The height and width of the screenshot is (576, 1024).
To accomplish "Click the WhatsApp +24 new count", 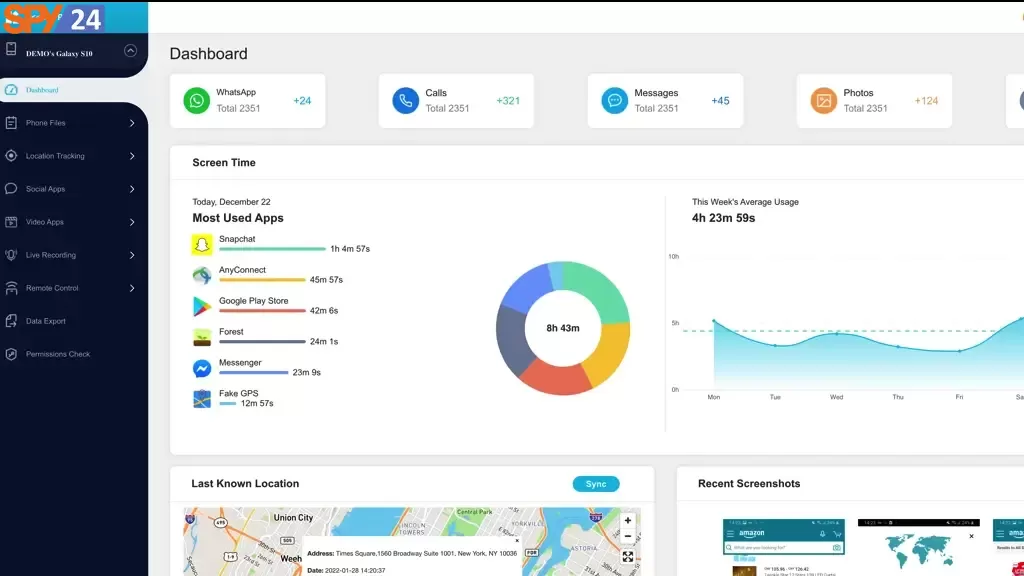I will click(302, 101).
